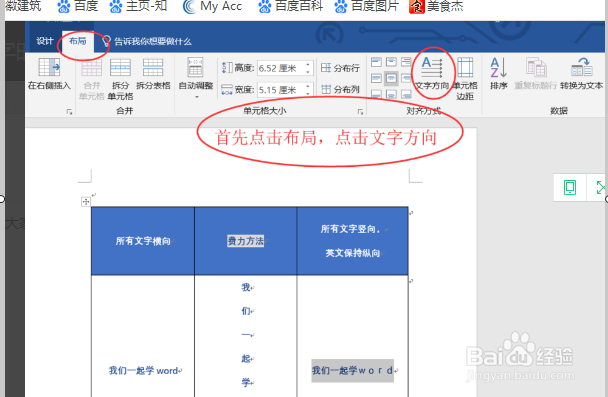The height and width of the screenshot is (397, 608).
Task: Select the Align Center Left icon
Action: point(376,78)
